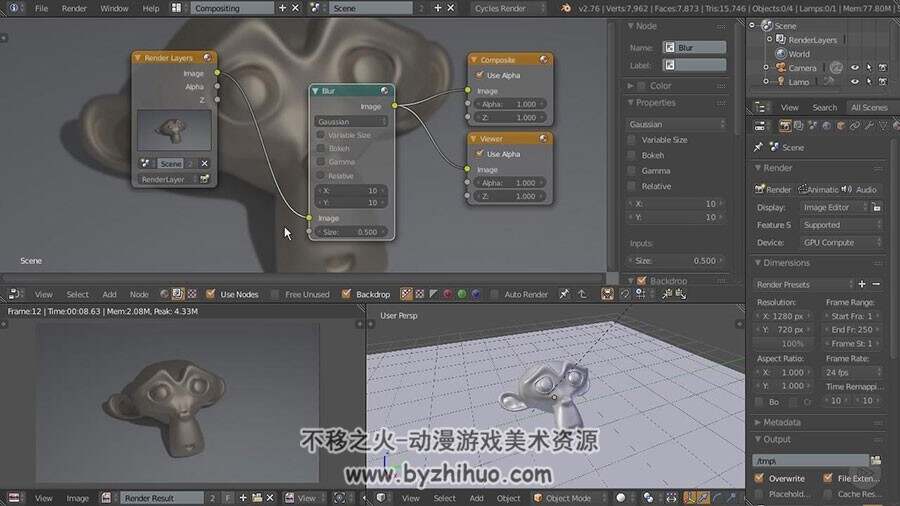Click the Audio button in Render panel
This screenshot has width=900, height=506.
coord(860,189)
